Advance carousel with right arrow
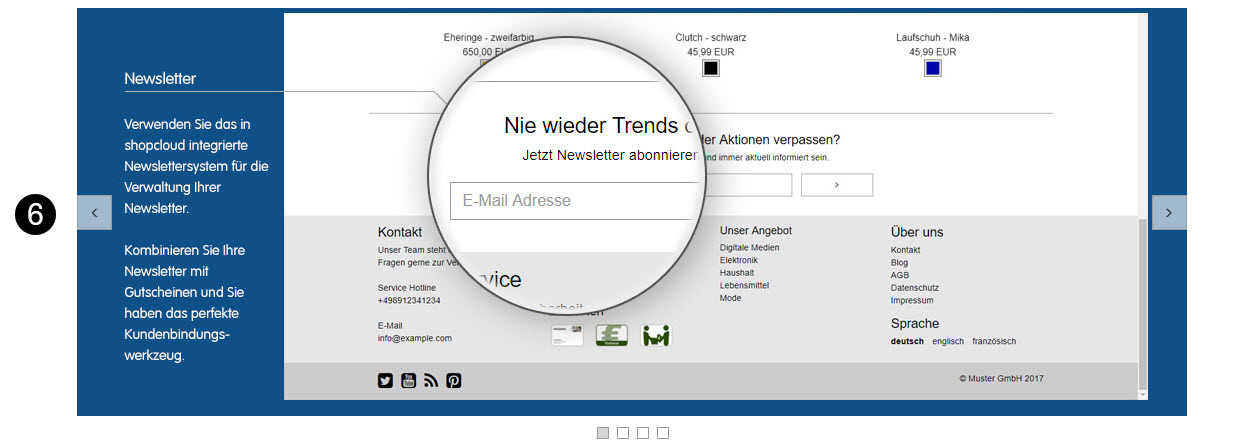The width and height of the screenshot is (1260, 448). pos(1169,213)
